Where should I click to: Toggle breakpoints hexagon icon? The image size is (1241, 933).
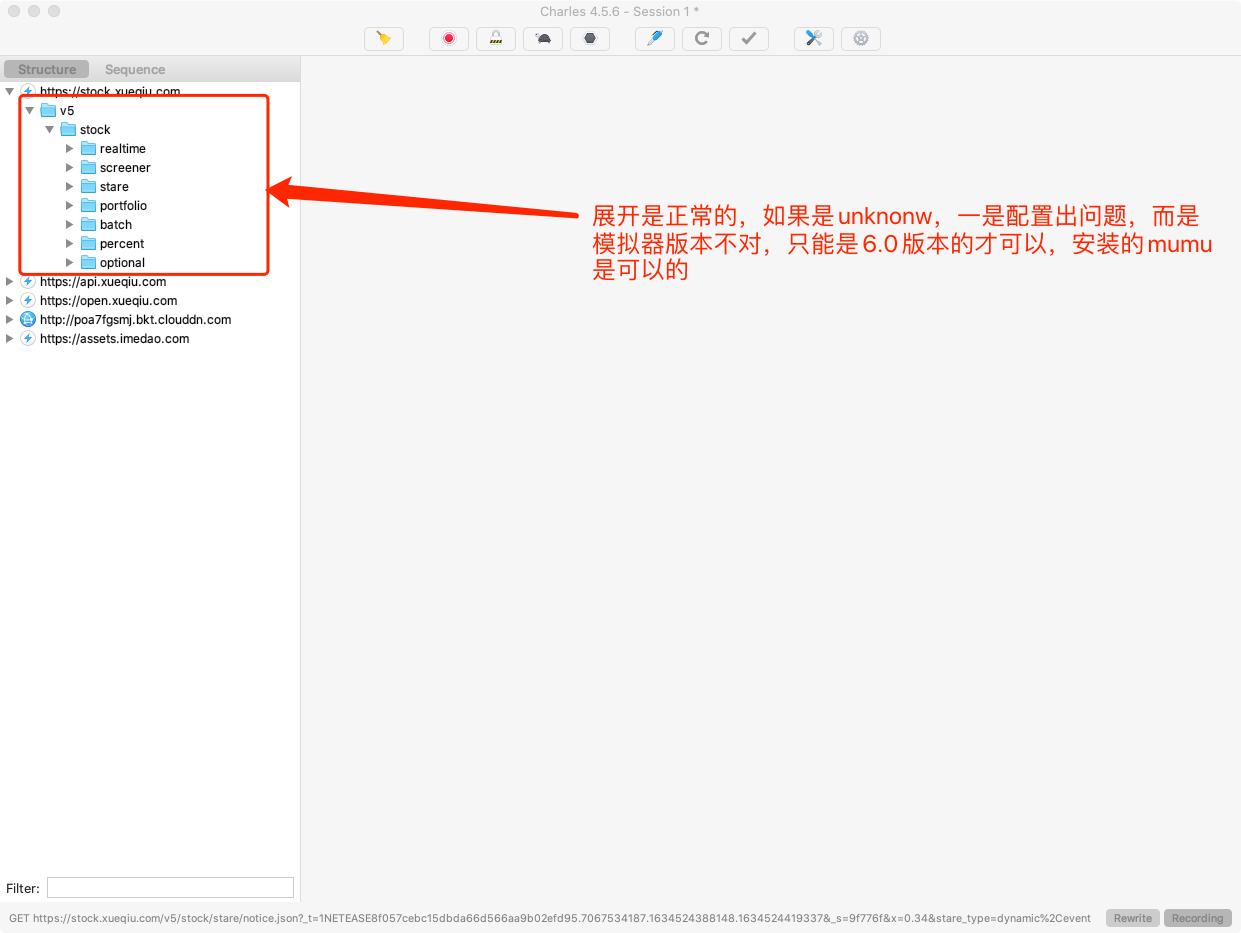coord(590,39)
